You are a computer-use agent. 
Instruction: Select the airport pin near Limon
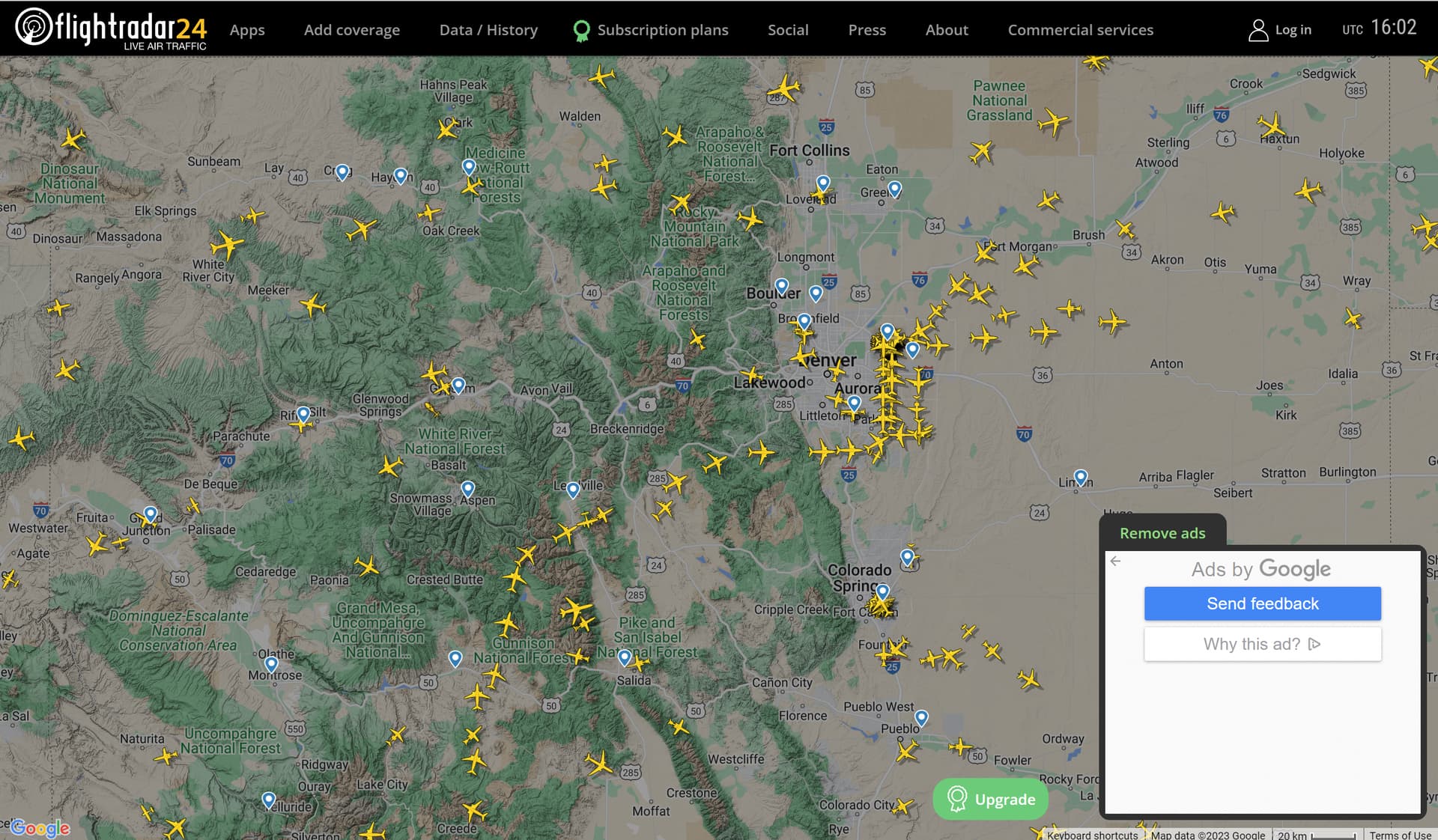(1080, 476)
